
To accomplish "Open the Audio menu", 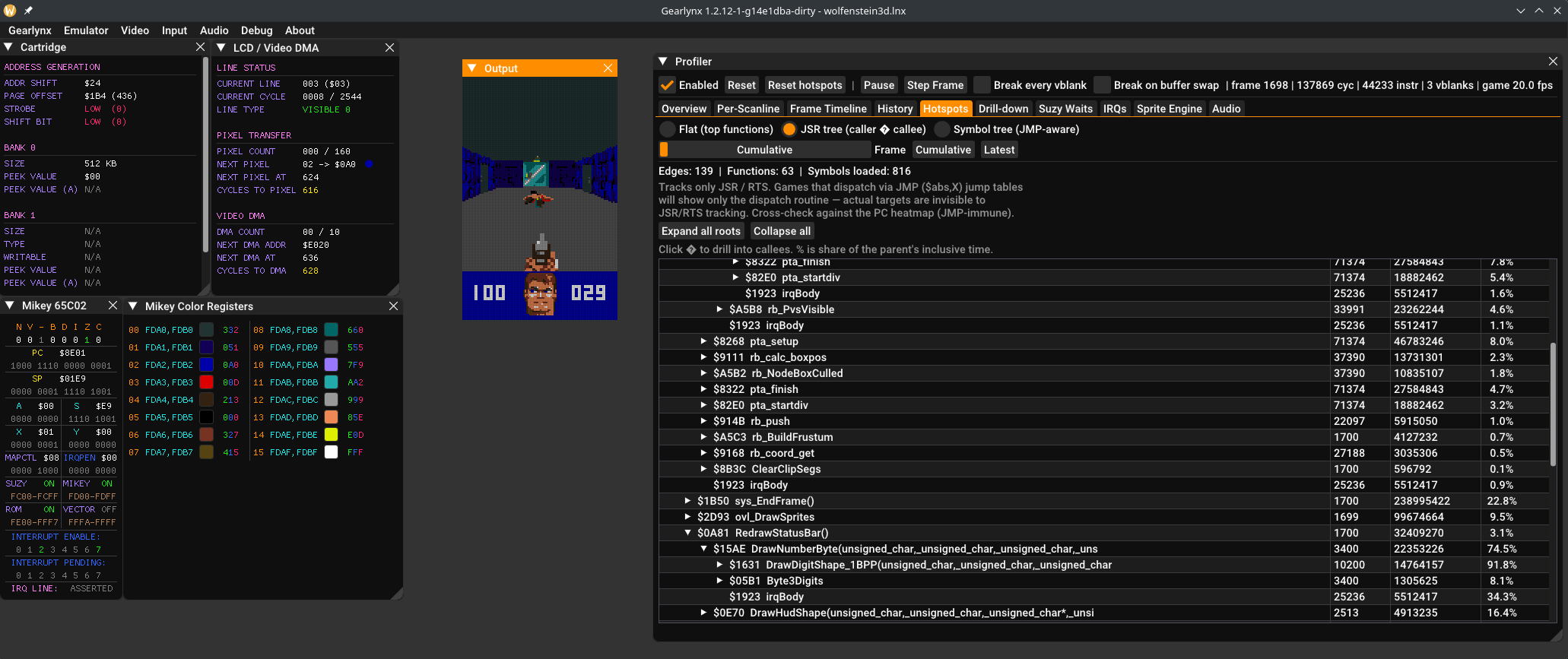I will [x=214, y=30].
